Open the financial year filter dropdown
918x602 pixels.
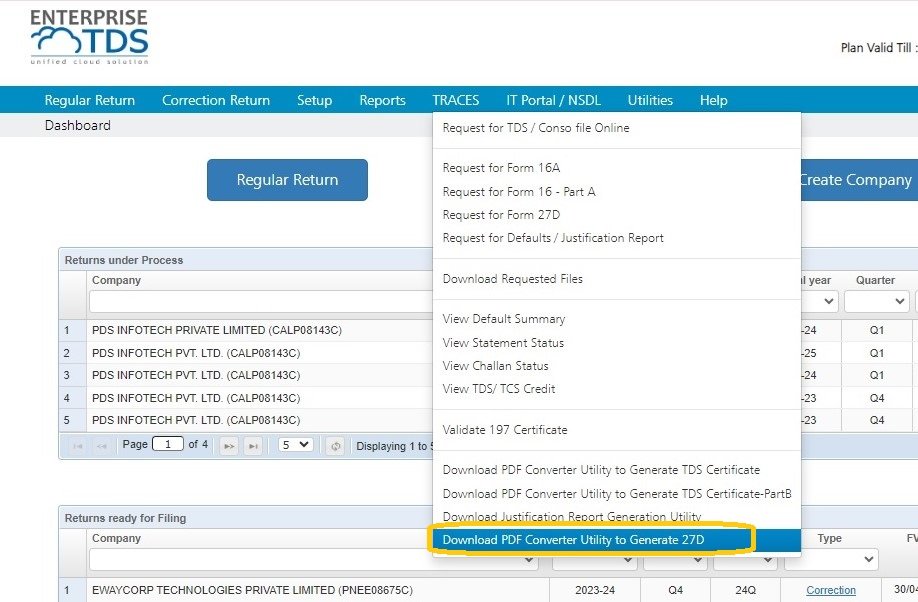pos(822,301)
